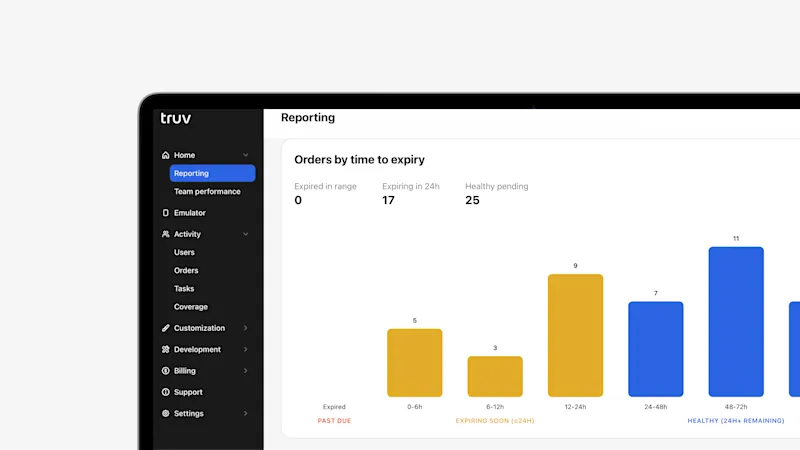Click the bar value label 3

pyautogui.click(x=495, y=348)
